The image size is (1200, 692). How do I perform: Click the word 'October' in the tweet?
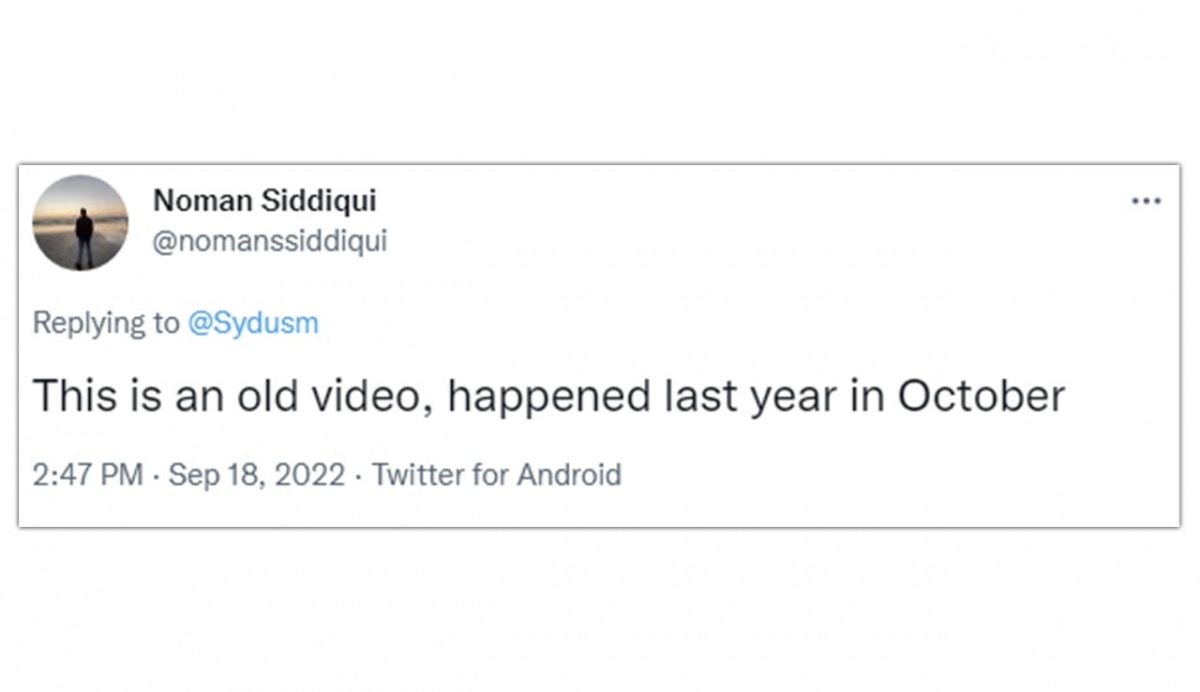[x=980, y=397]
